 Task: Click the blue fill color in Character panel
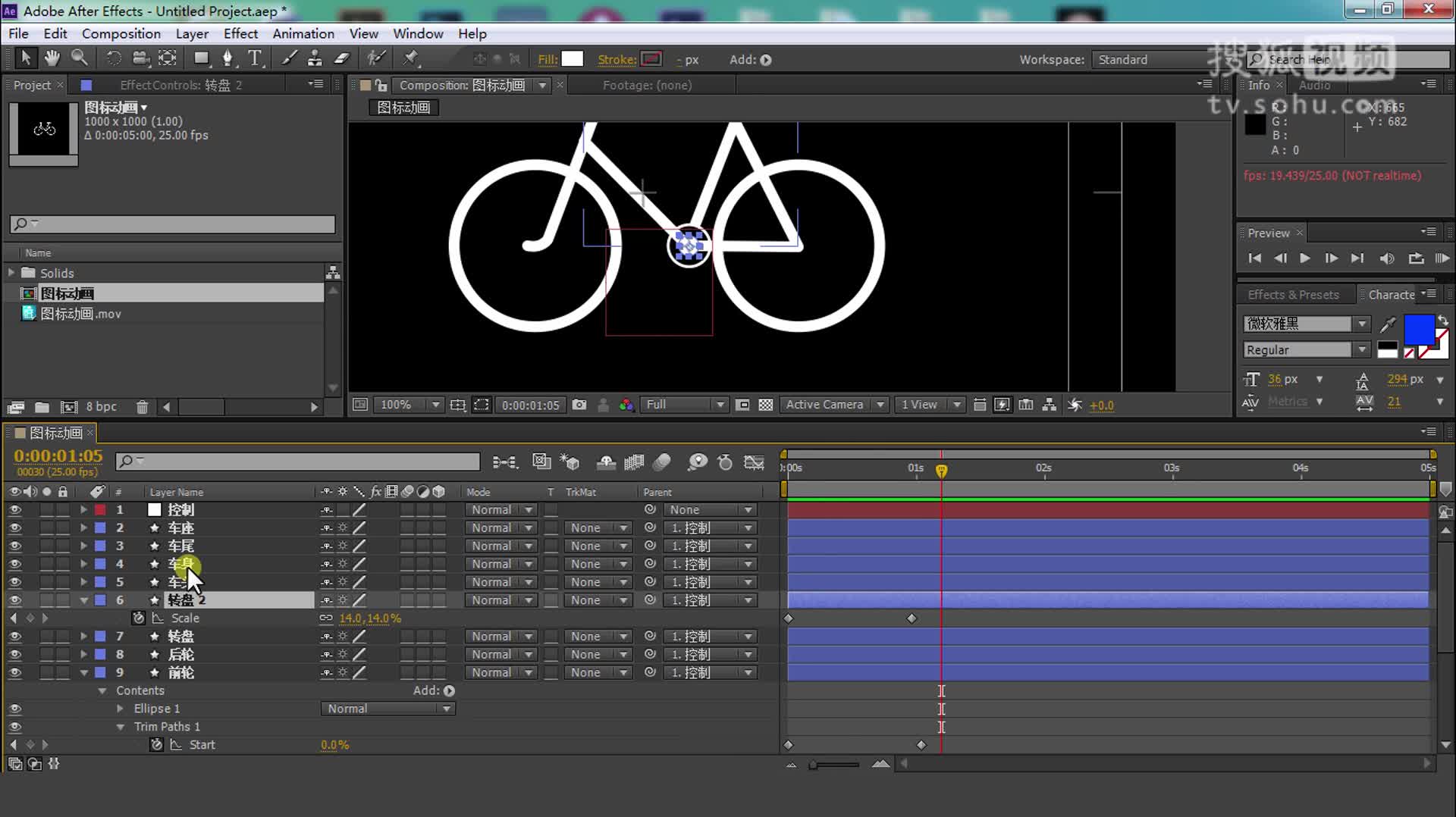(1419, 330)
